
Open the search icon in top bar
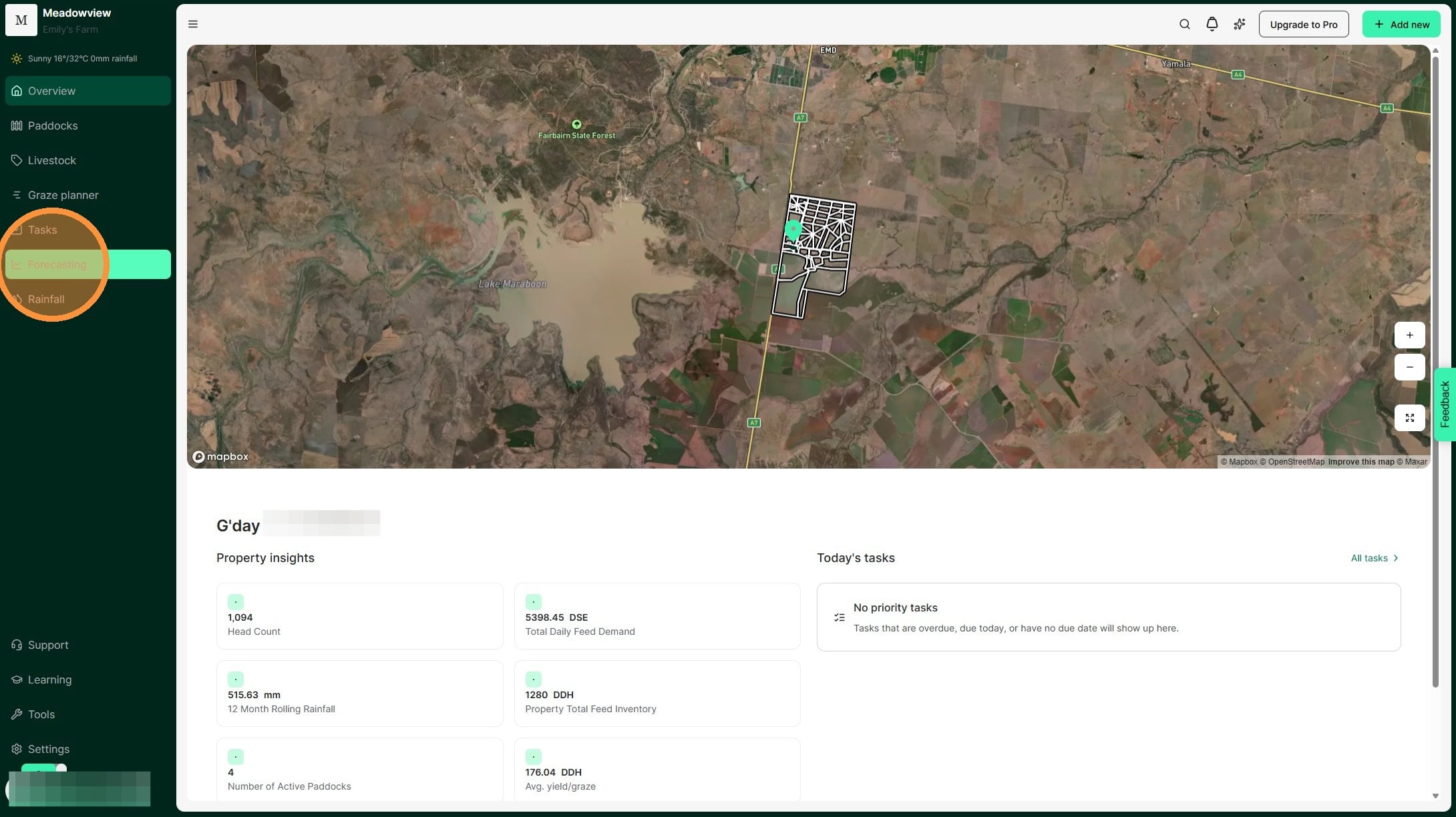1184,24
